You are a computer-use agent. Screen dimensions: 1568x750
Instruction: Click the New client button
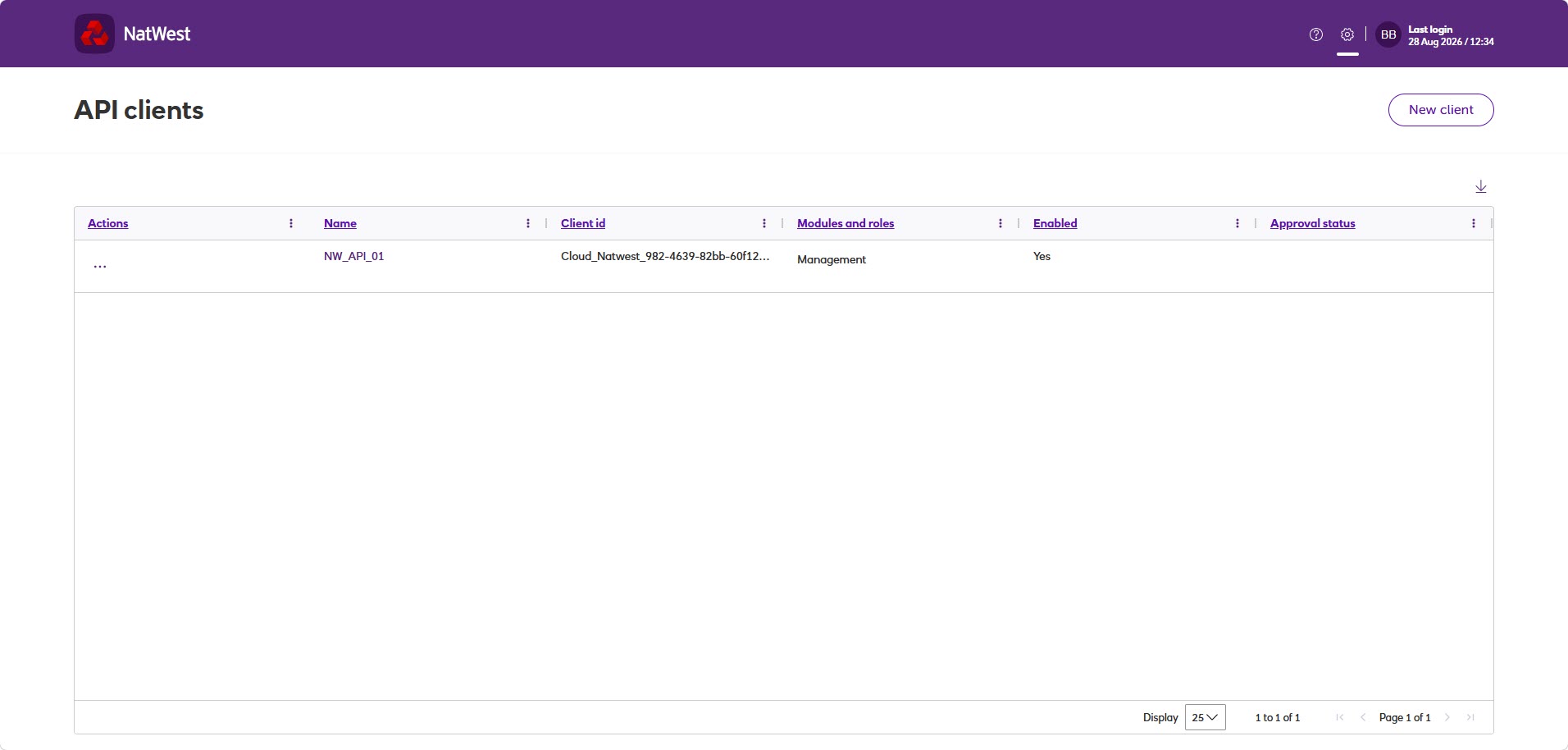point(1441,110)
